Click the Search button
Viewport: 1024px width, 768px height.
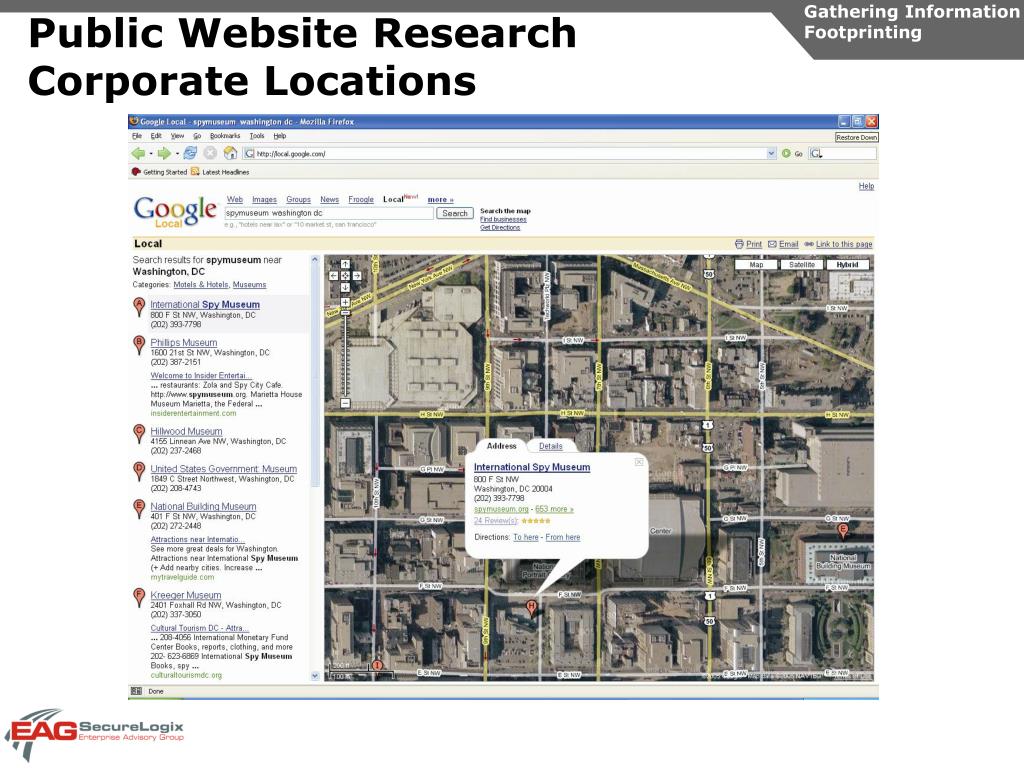point(455,214)
